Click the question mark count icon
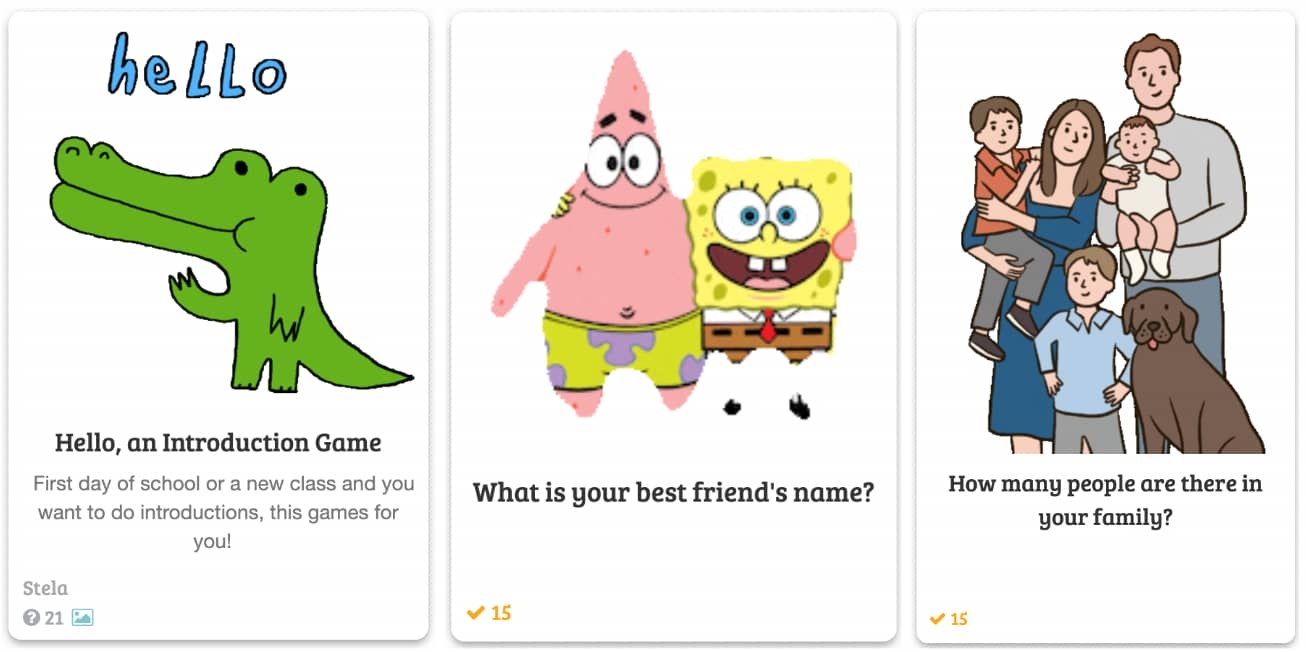 click(x=31, y=618)
